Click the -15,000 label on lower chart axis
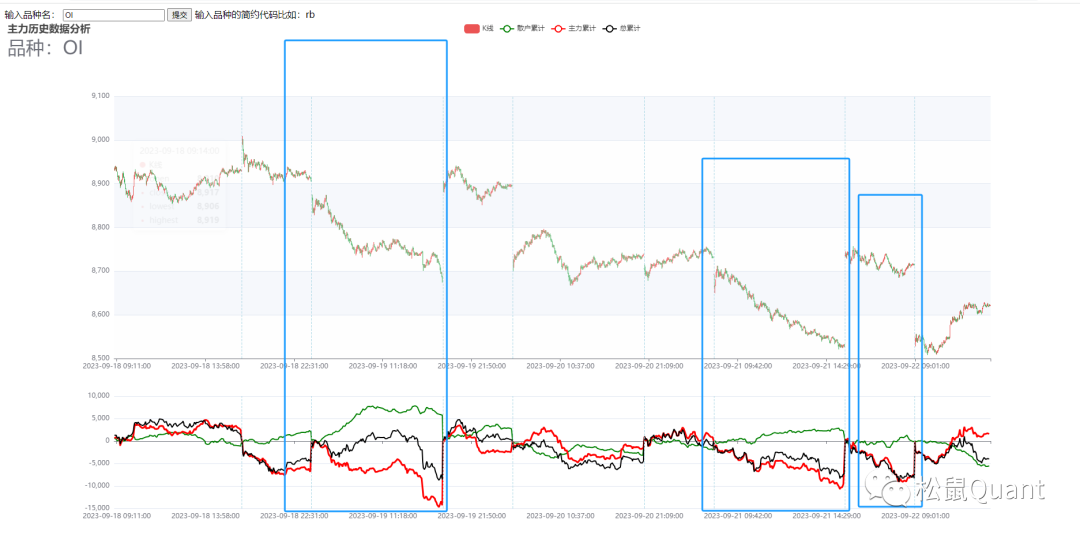The height and width of the screenshot is (539, 1080). pyautogui.click(x=96, y=508)
